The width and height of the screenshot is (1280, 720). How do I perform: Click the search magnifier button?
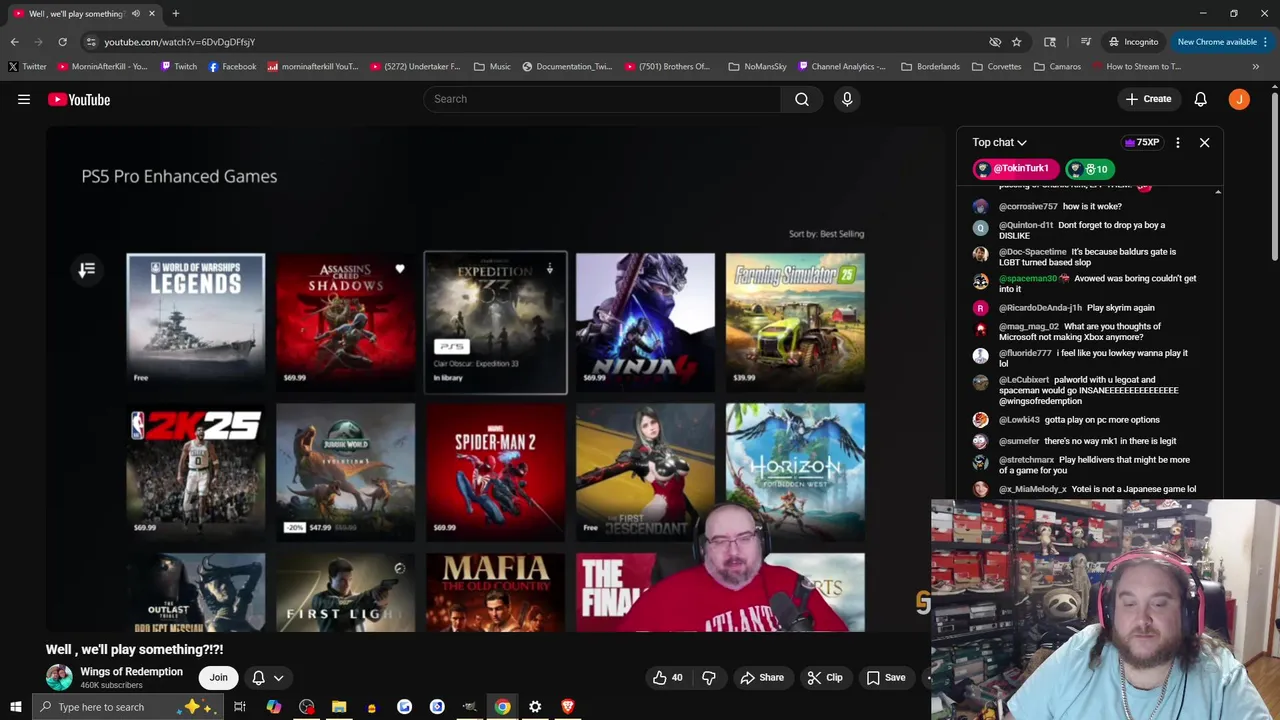[802, 99]
